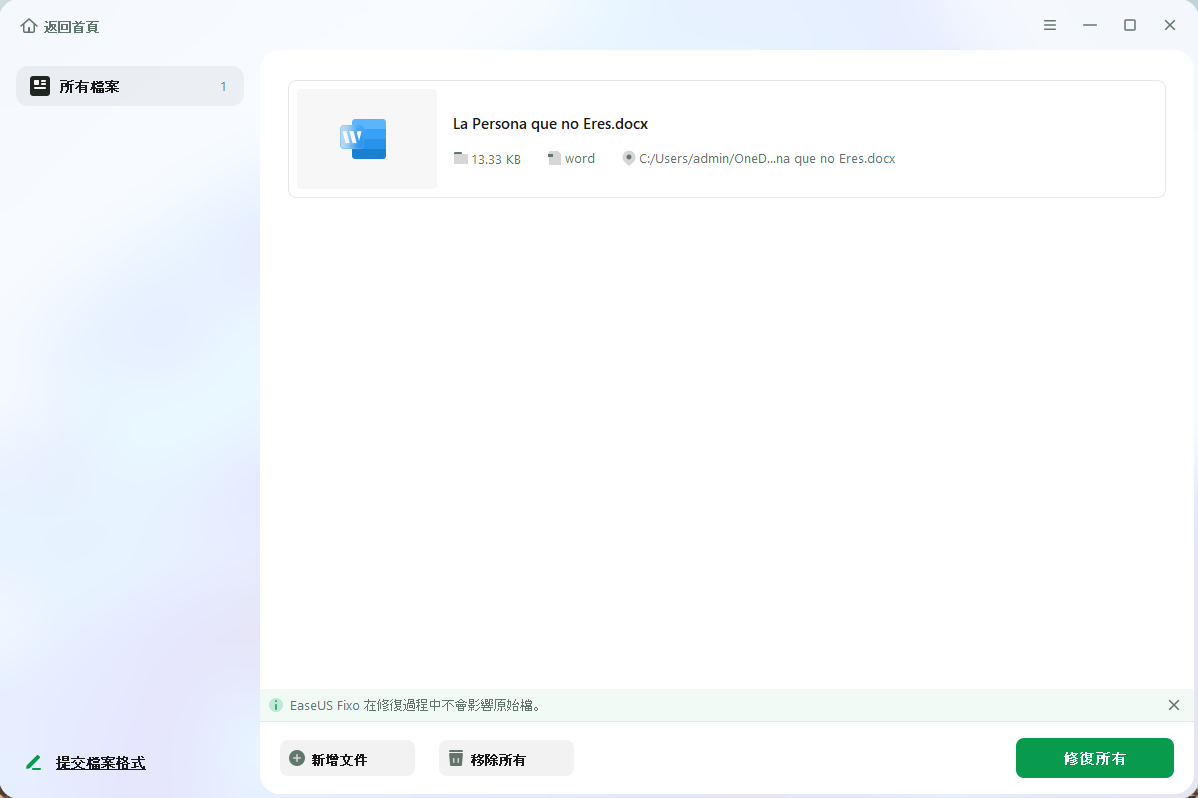The image size is (1198, 798).
Task: Click the 所有檔案 list icon in sidebar
Action: point(40,86)
